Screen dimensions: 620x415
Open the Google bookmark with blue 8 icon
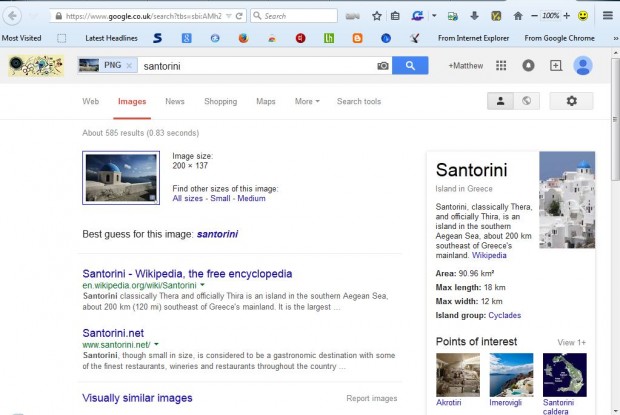(187, 38)
